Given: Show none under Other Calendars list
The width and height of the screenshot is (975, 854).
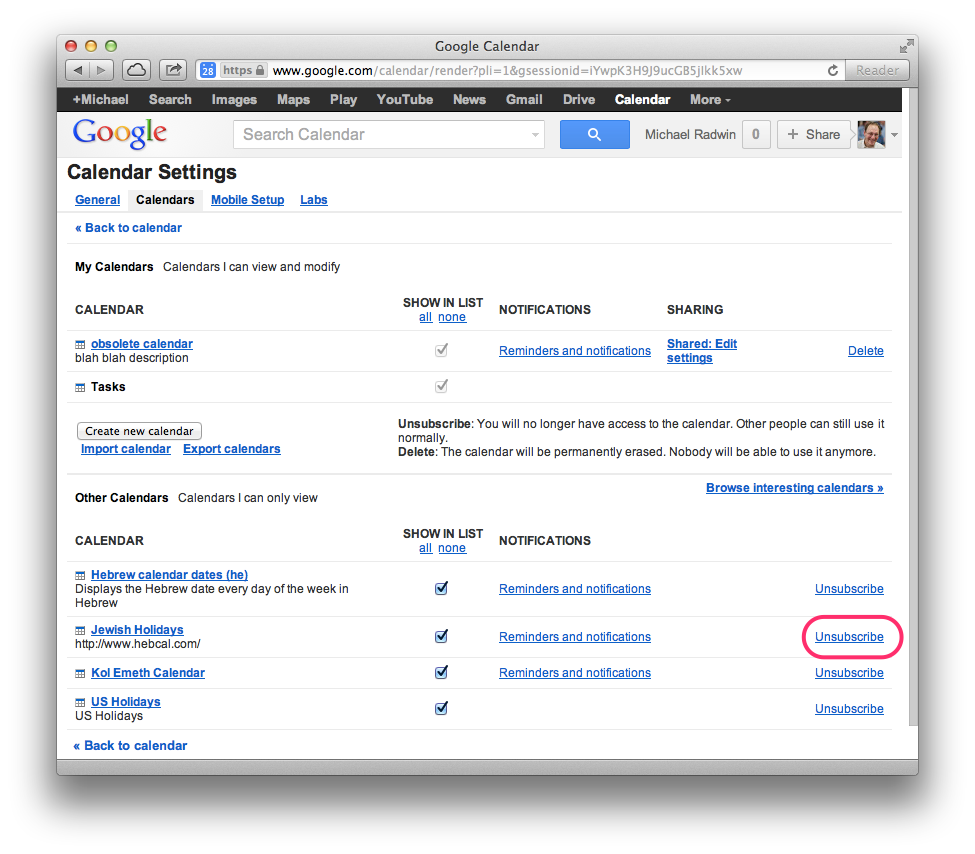Looking at the screenshot, I should pos(452,548).
